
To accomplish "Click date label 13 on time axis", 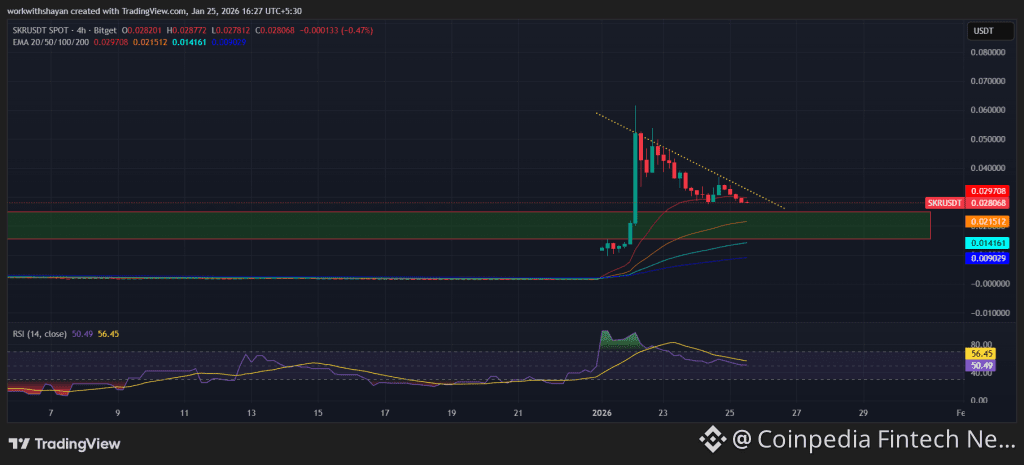I will 251,413.
